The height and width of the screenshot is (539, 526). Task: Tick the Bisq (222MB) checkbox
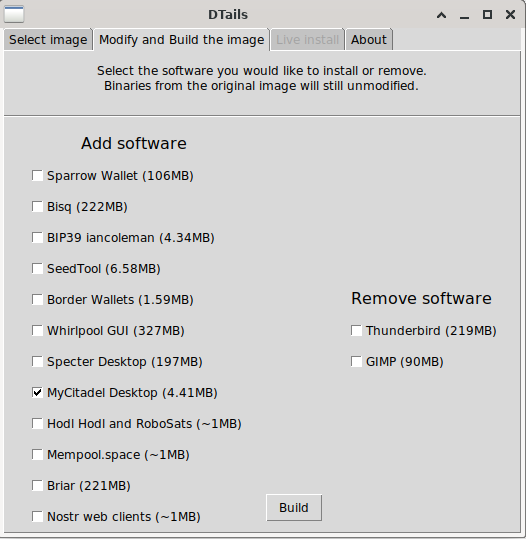[37, 207]
